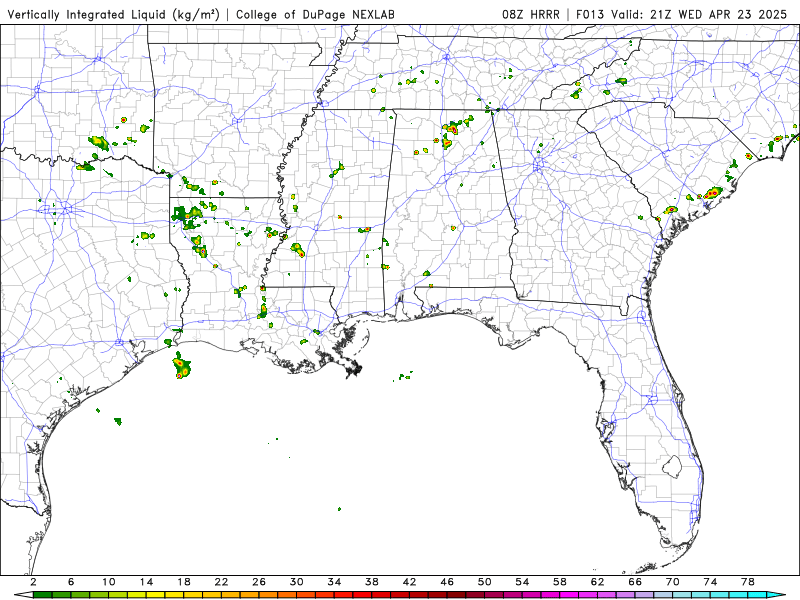Click the Lake Okeechobee outline in Florida
Screen dimensions: 800x600
(672, 466)
